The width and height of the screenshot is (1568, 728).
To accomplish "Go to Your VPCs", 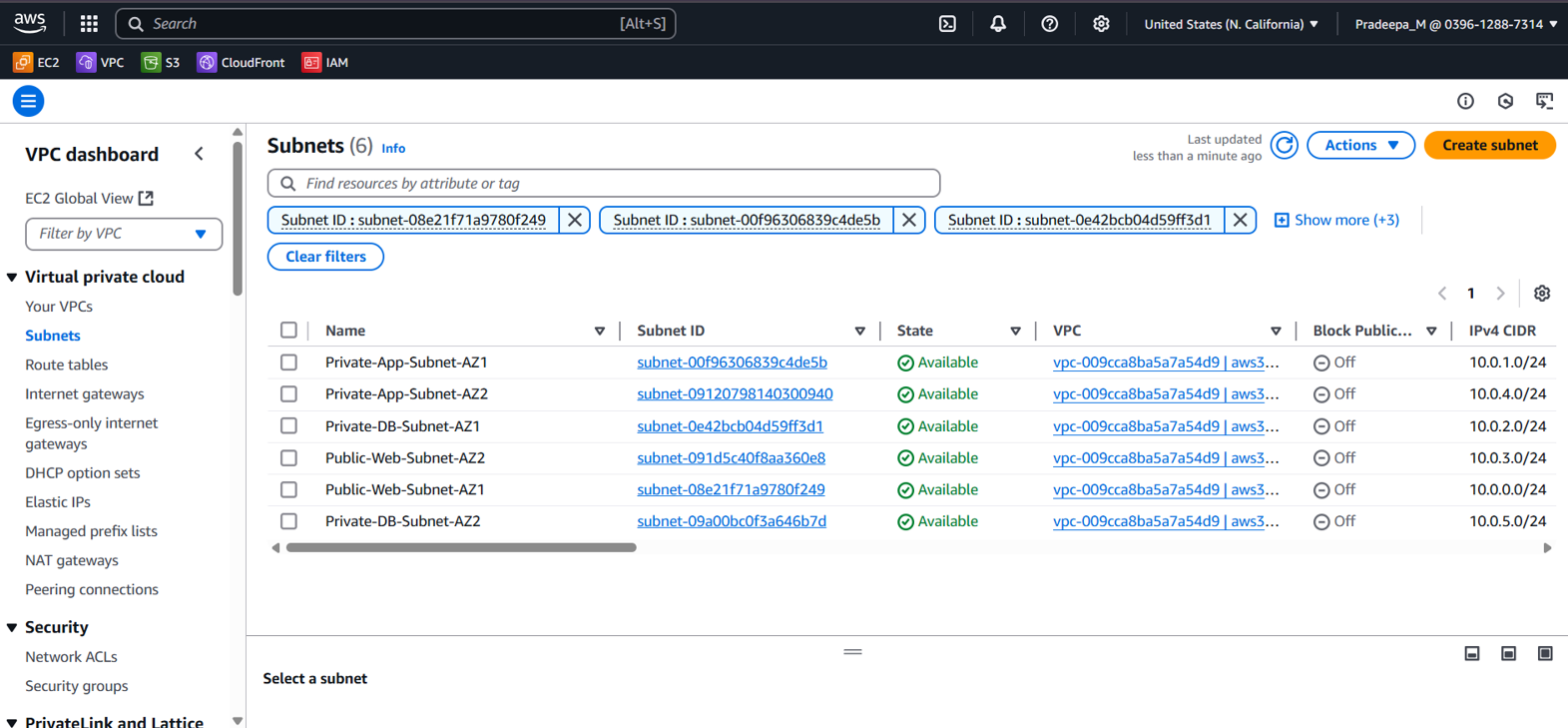I will 59,307.
